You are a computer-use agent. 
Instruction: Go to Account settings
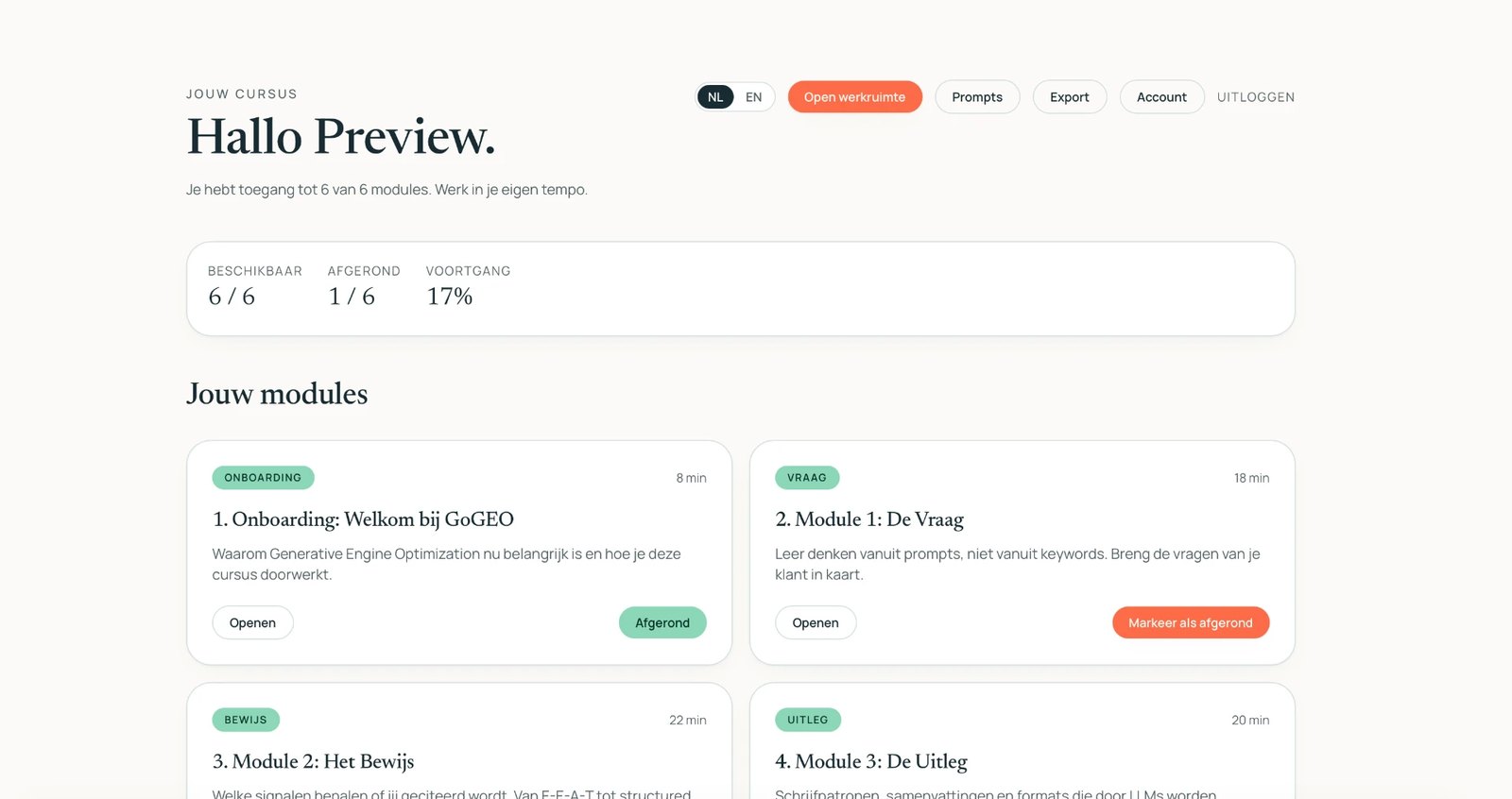point(1161,97)
